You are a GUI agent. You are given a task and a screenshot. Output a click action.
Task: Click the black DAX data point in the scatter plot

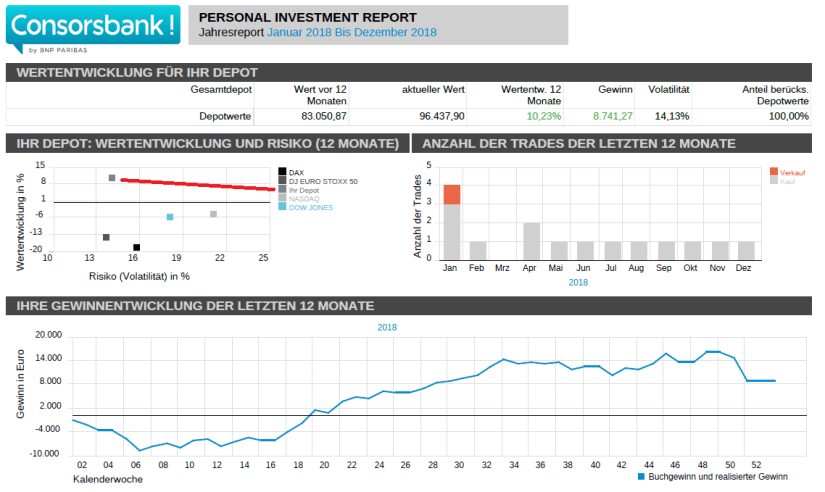pos(137,247)
